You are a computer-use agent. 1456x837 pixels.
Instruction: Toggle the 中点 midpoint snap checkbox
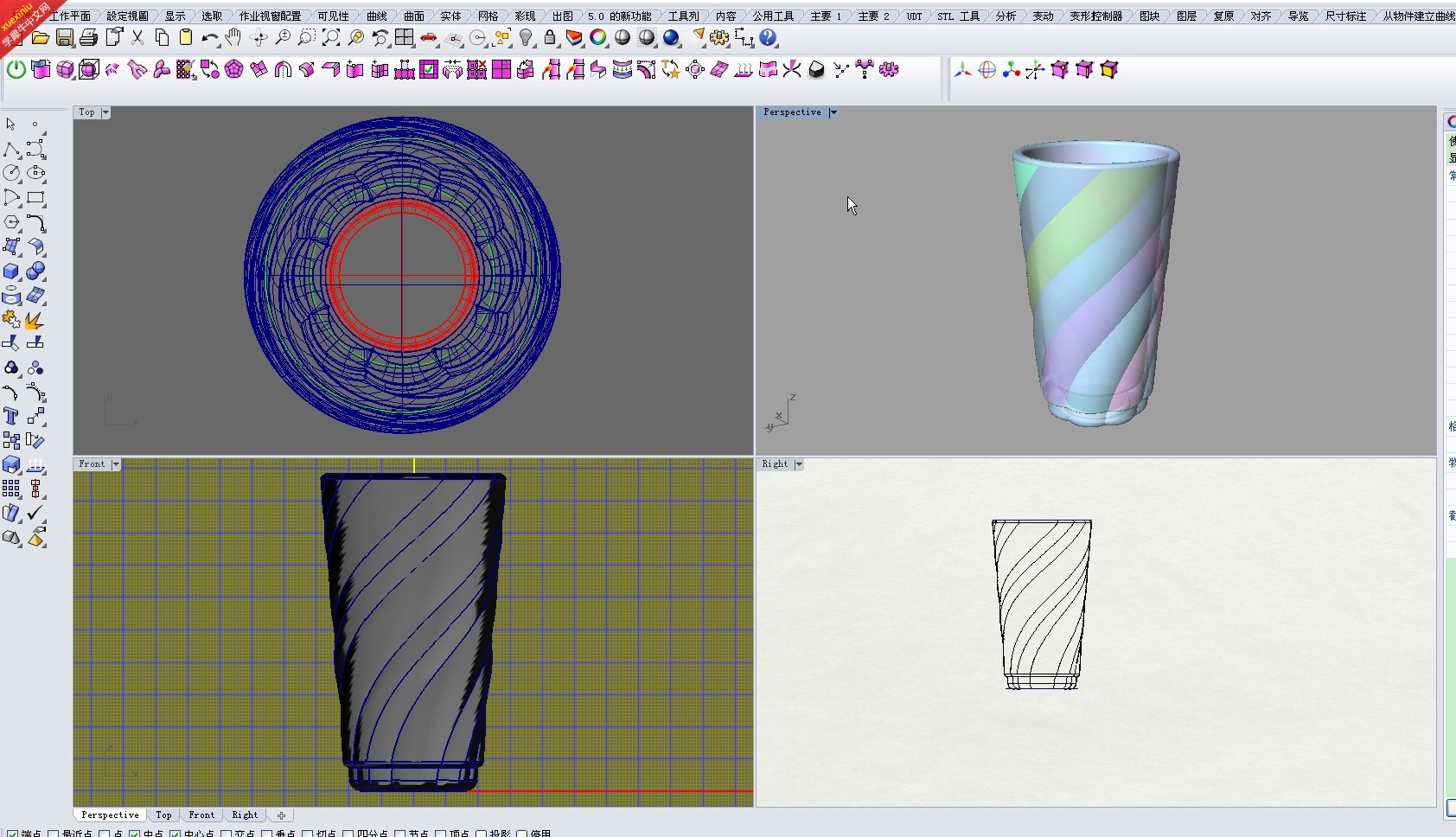coord(135,834)
